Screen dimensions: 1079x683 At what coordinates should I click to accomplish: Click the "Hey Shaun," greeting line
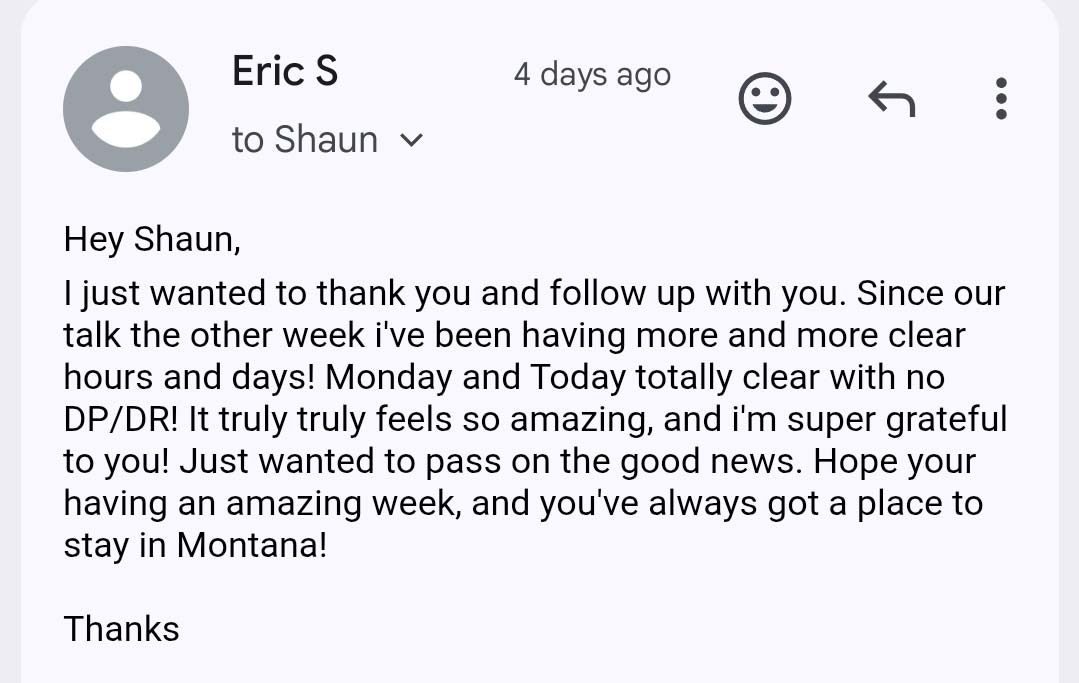point(153,240)
